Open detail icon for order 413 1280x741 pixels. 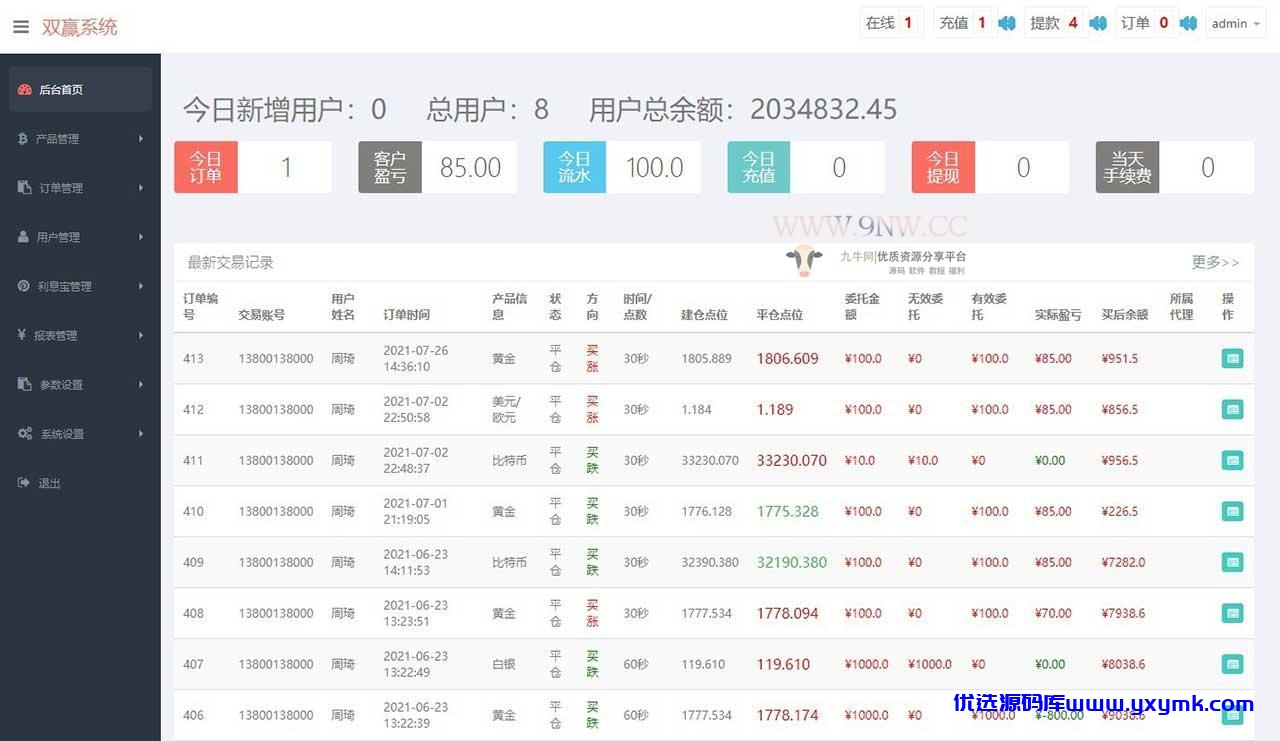coord(1232,358)
